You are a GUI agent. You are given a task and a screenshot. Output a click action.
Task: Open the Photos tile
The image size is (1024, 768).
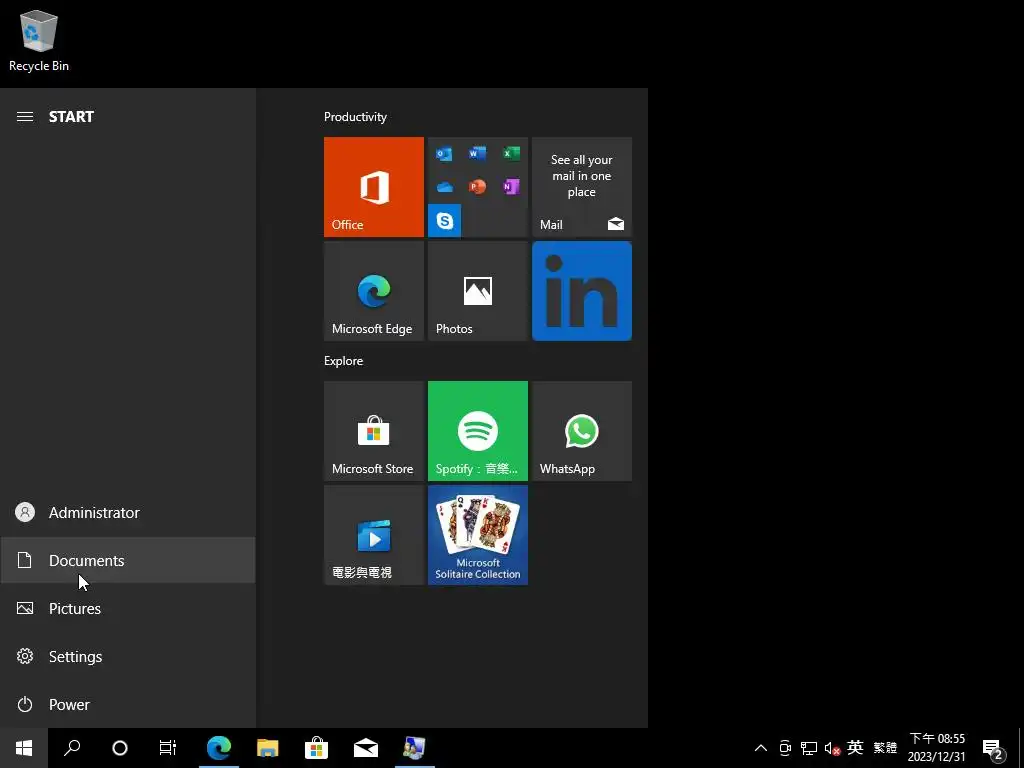[x=477, y=291]
